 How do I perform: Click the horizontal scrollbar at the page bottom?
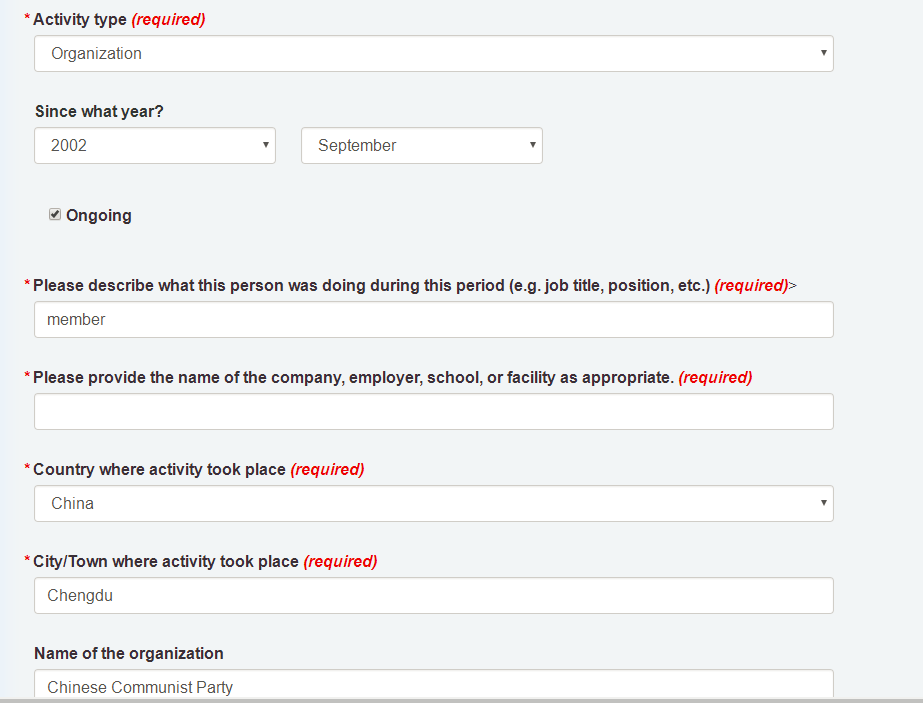pyautogui.click(x=462, y=701)
